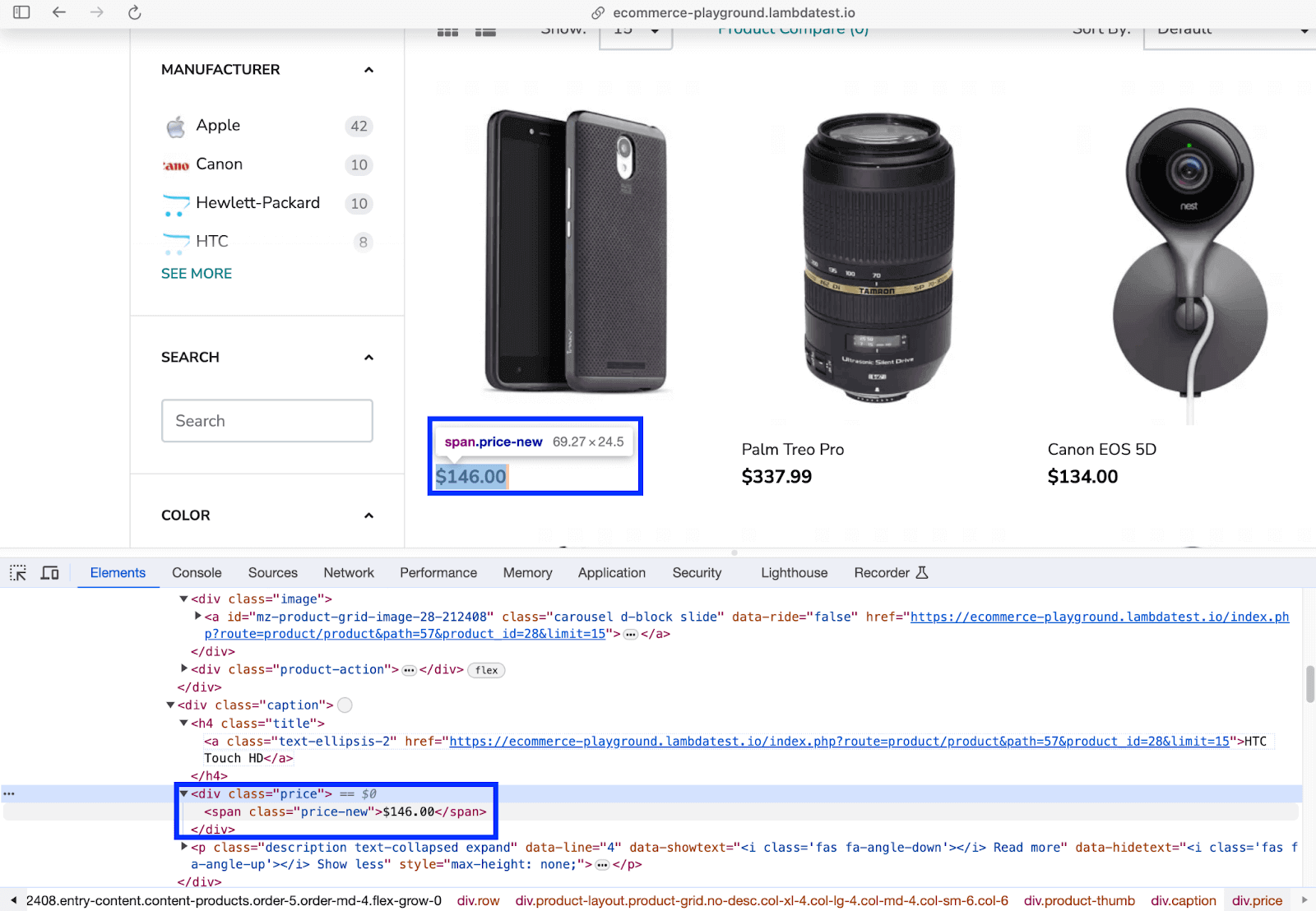Collapse the Manufacturer filter section
Screen dimensions: 1316x911
click(368, 70)
